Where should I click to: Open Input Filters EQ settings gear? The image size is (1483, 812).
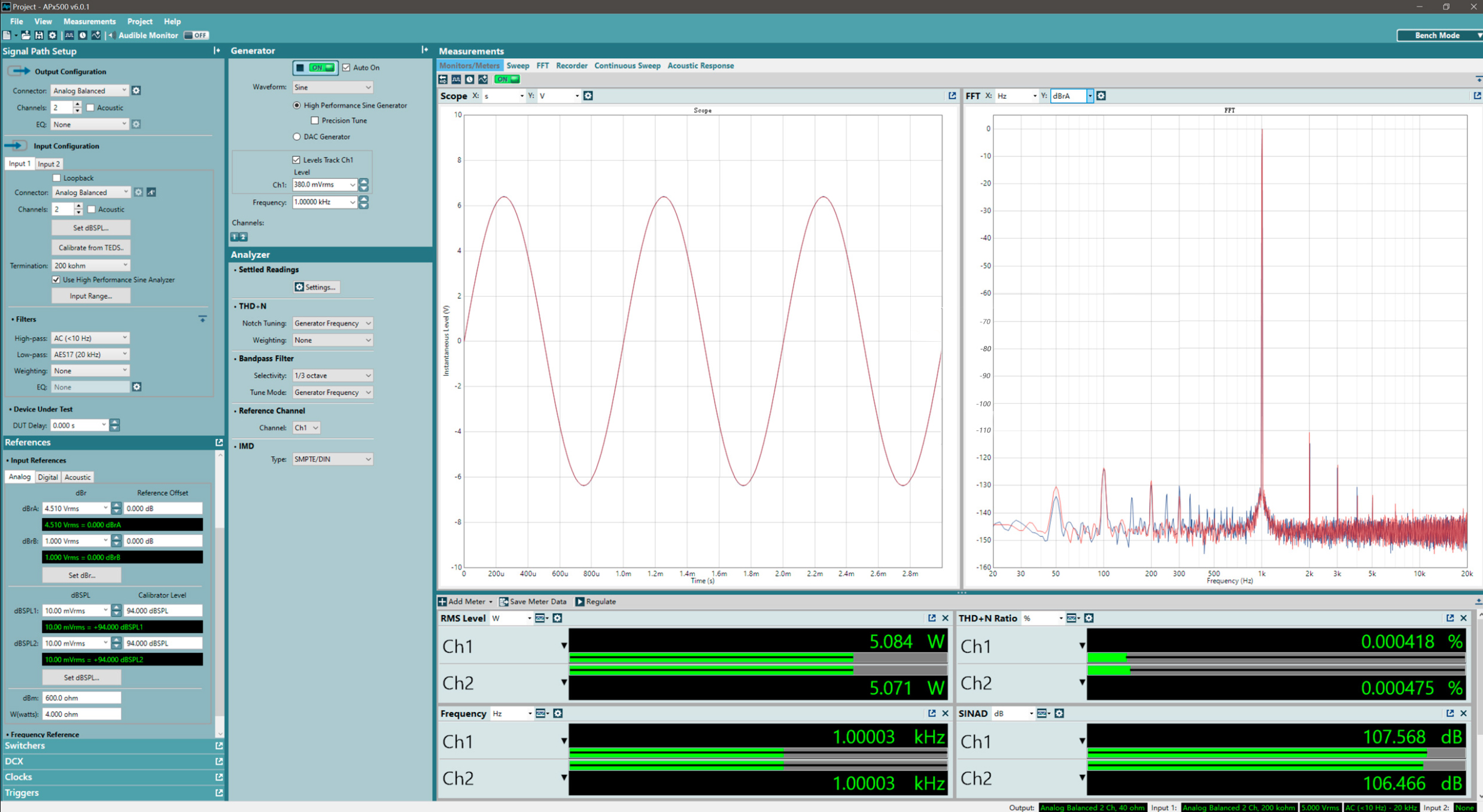tap(136, 387)
